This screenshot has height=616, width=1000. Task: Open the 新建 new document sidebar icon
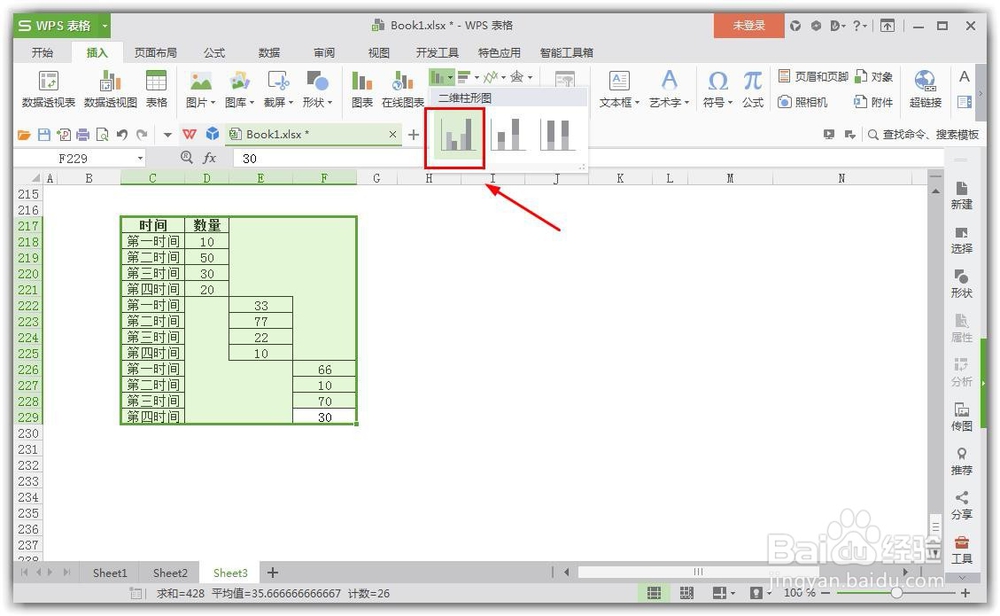(962, 198)
